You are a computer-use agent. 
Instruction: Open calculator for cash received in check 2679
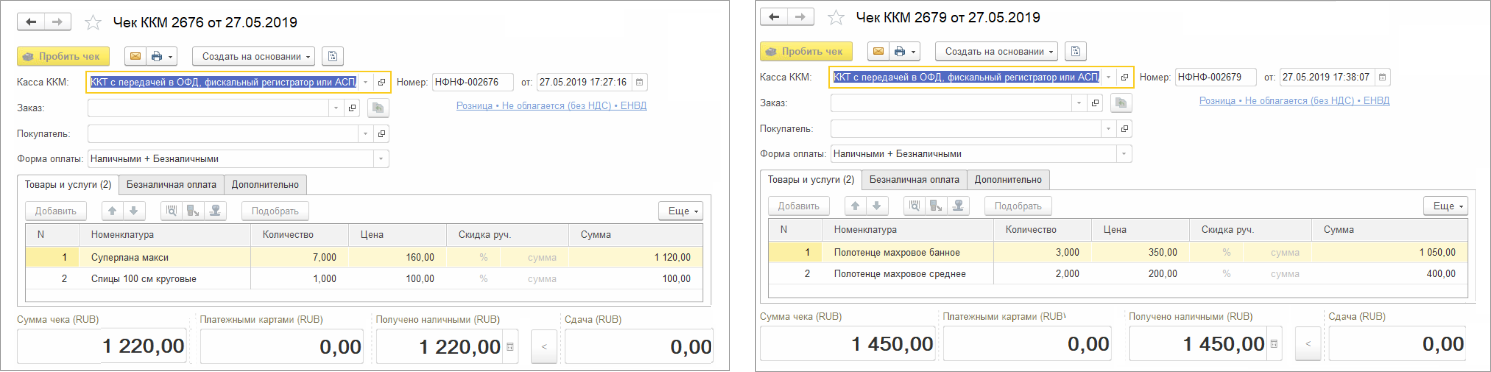tap(1275, 343)
